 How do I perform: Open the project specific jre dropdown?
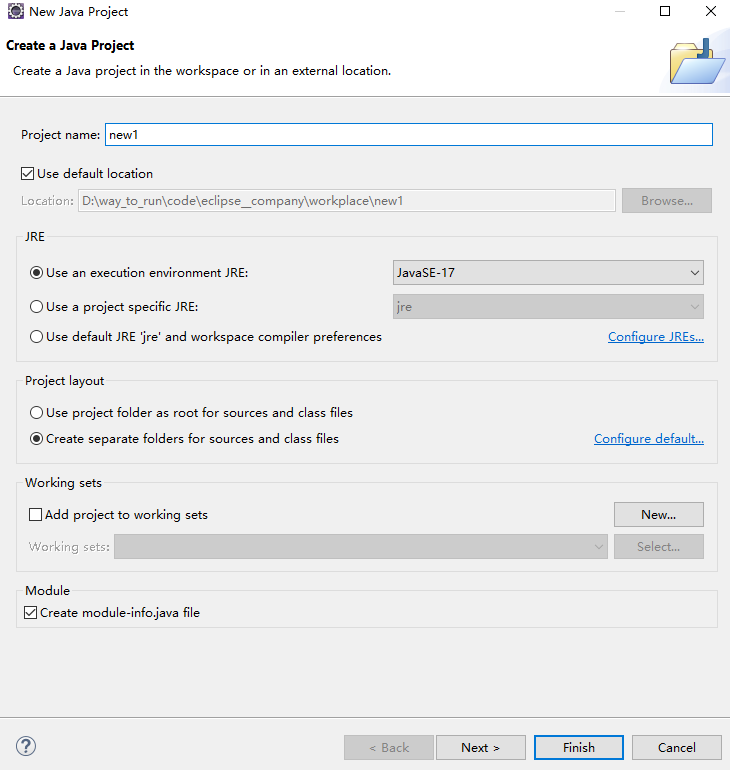[x=548, y=307]
